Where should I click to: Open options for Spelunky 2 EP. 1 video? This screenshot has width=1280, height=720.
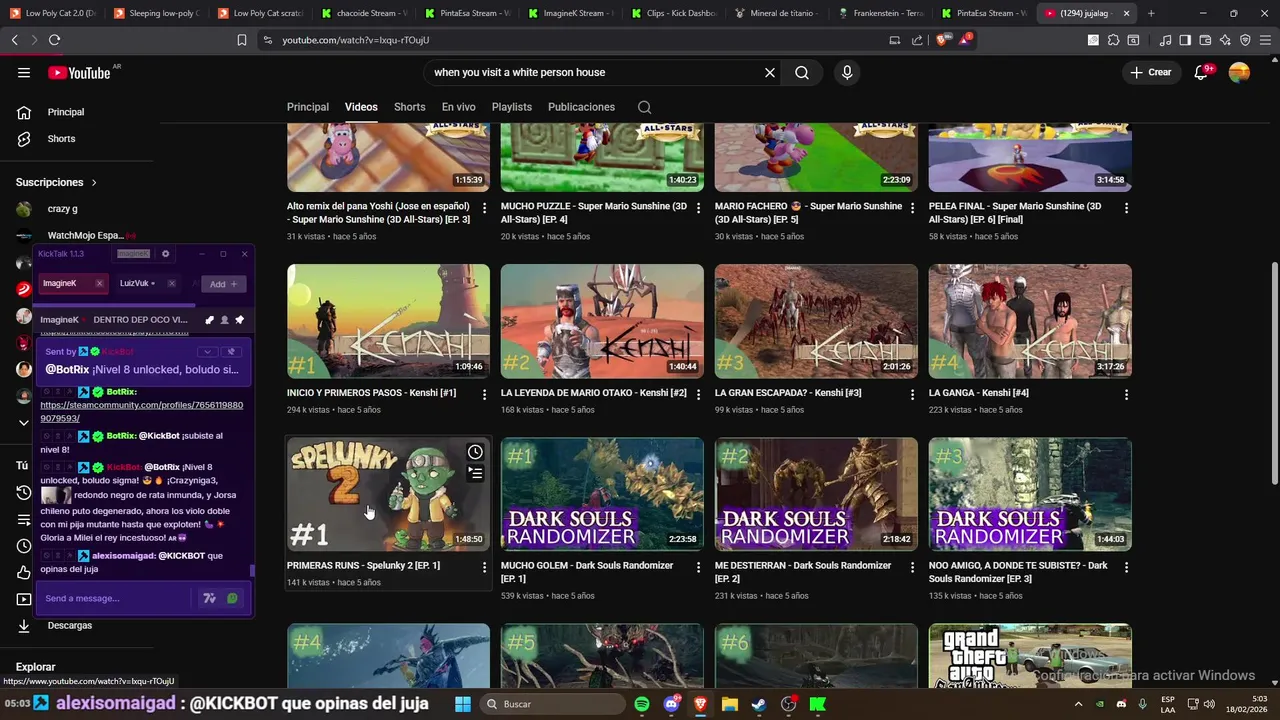coord(485,567)
